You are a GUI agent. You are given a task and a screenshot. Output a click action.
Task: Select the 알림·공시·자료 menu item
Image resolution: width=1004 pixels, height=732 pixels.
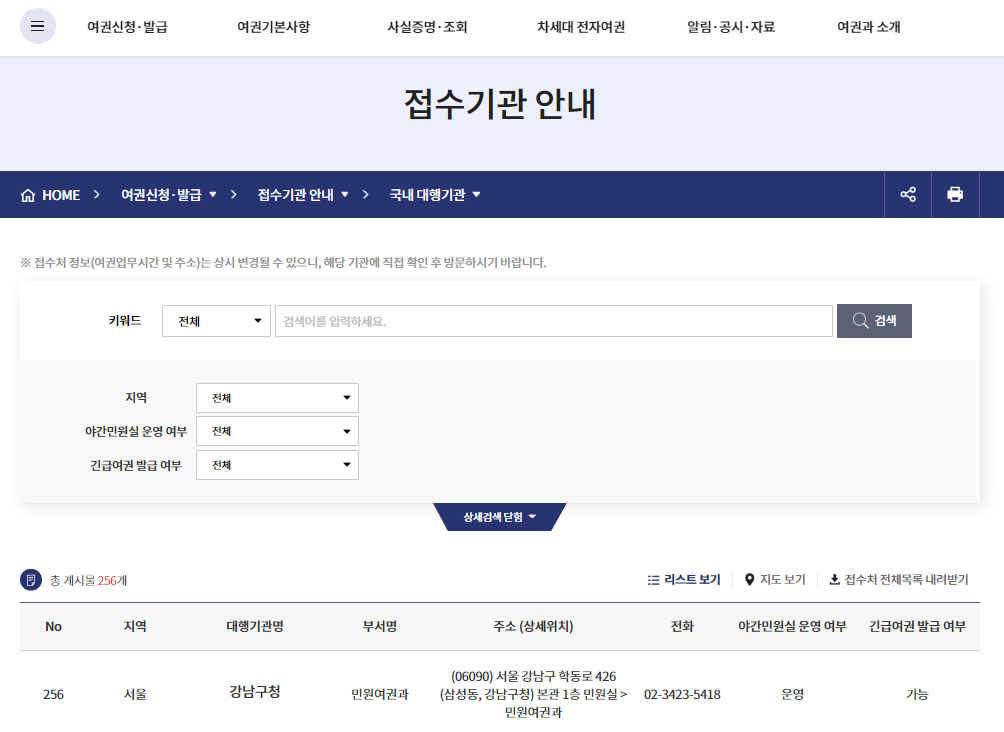[732, 28]
